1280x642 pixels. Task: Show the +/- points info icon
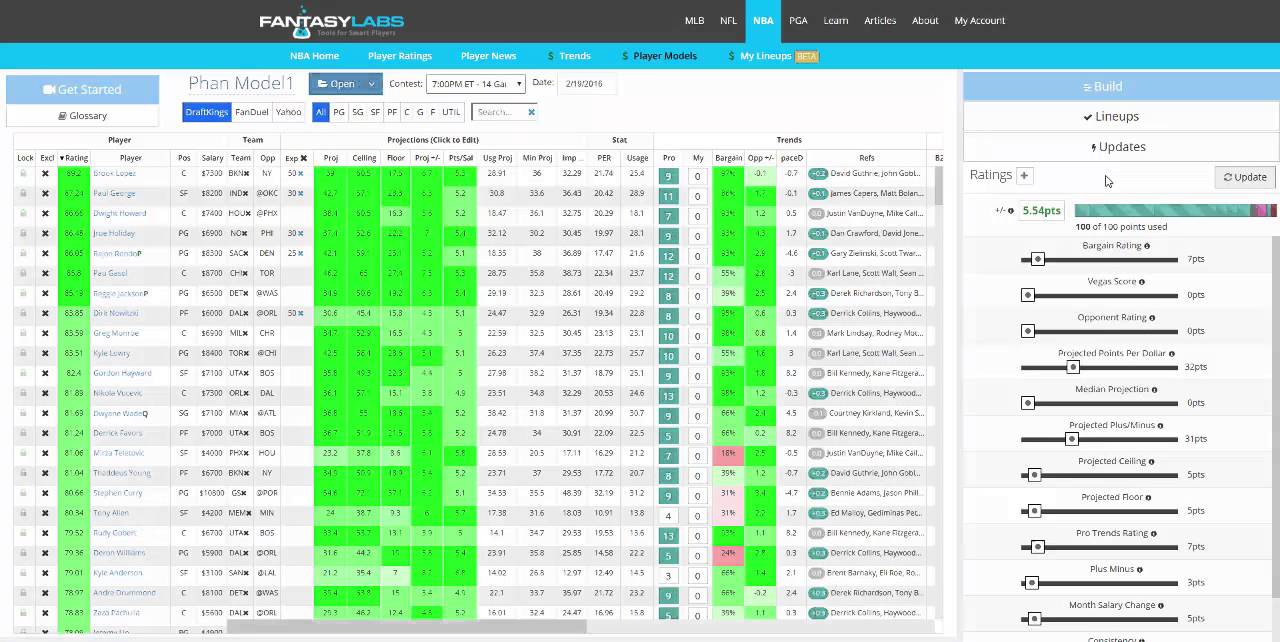point(1011,211)
